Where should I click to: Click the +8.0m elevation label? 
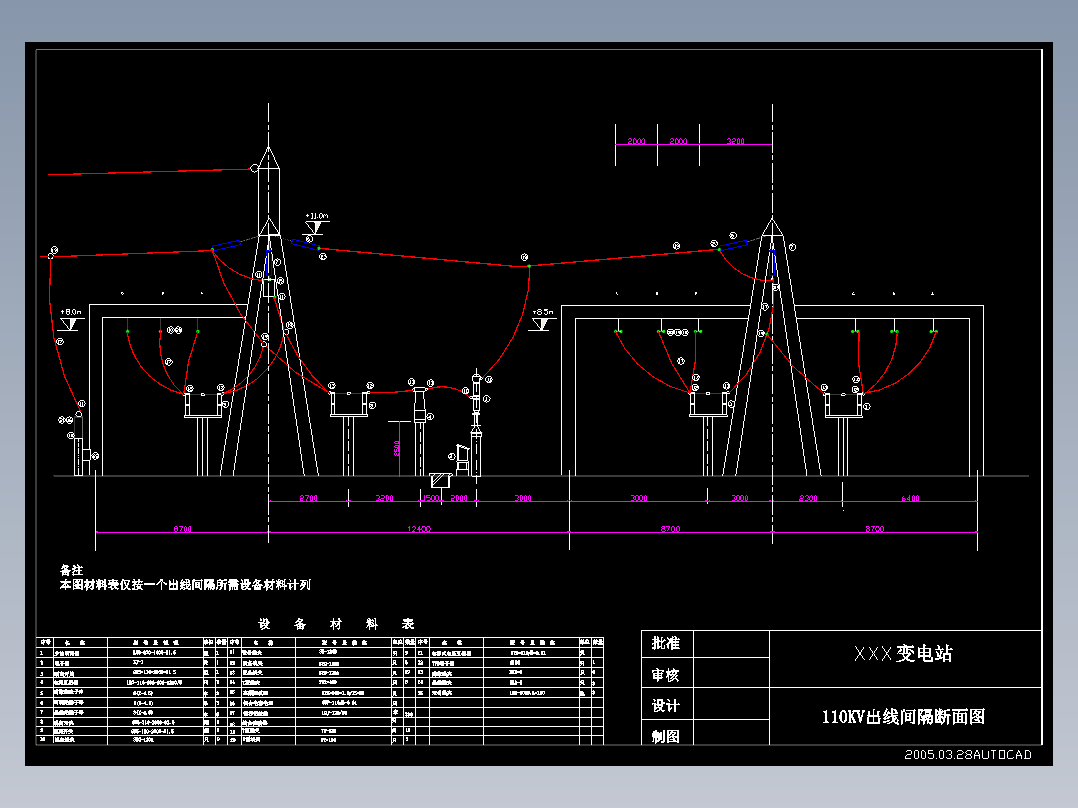71,312
